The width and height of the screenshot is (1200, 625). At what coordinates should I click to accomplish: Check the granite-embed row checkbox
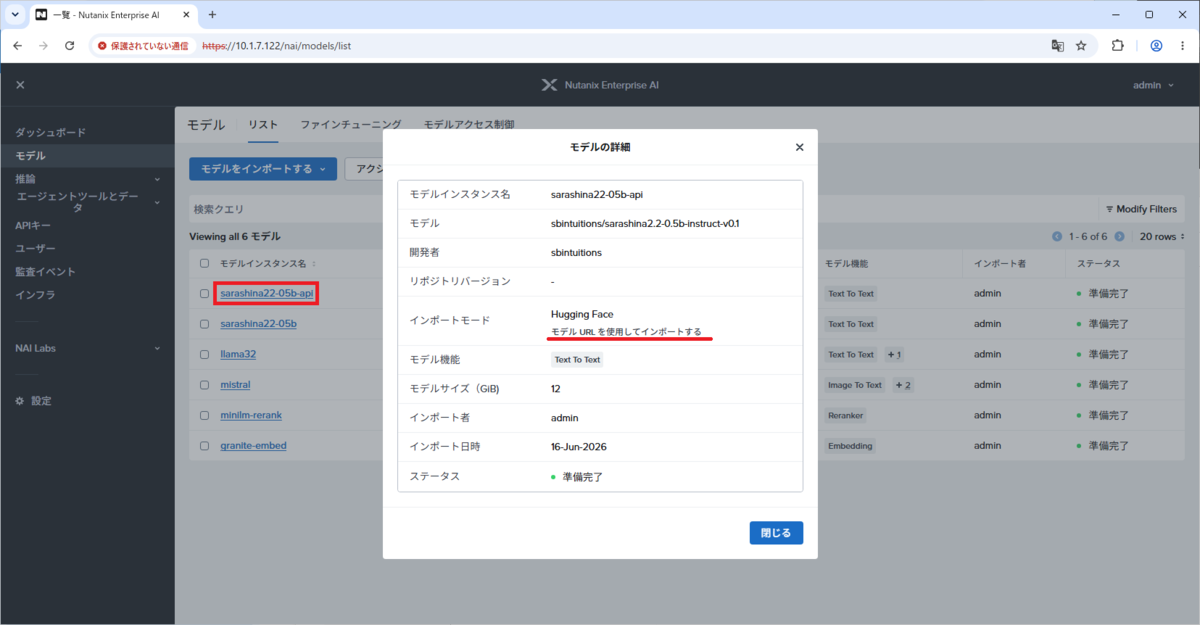click(205, 445)
